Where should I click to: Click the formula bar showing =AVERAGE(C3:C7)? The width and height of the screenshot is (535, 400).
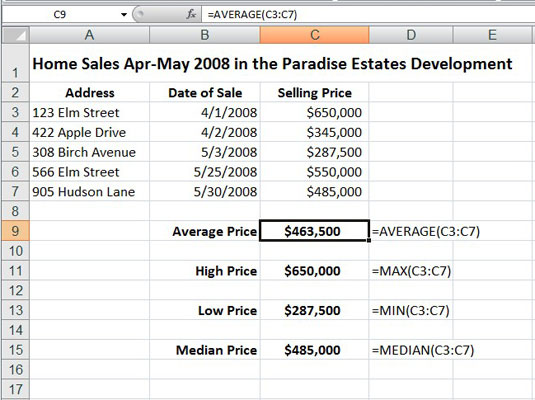(368, 14)
